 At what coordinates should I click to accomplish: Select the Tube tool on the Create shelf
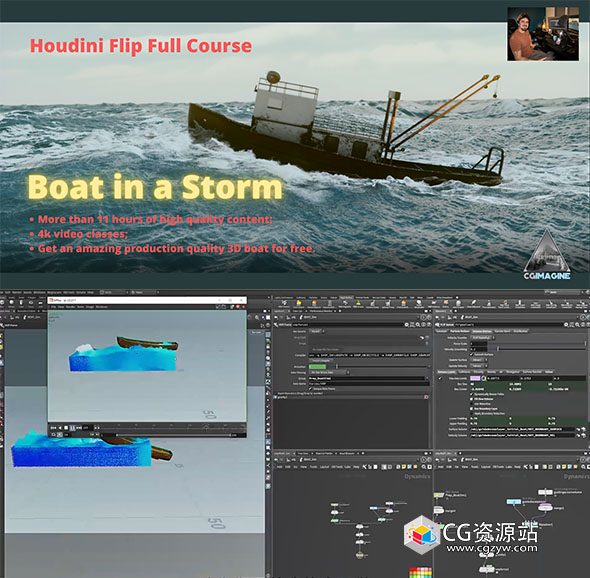(x=21, y=303)
